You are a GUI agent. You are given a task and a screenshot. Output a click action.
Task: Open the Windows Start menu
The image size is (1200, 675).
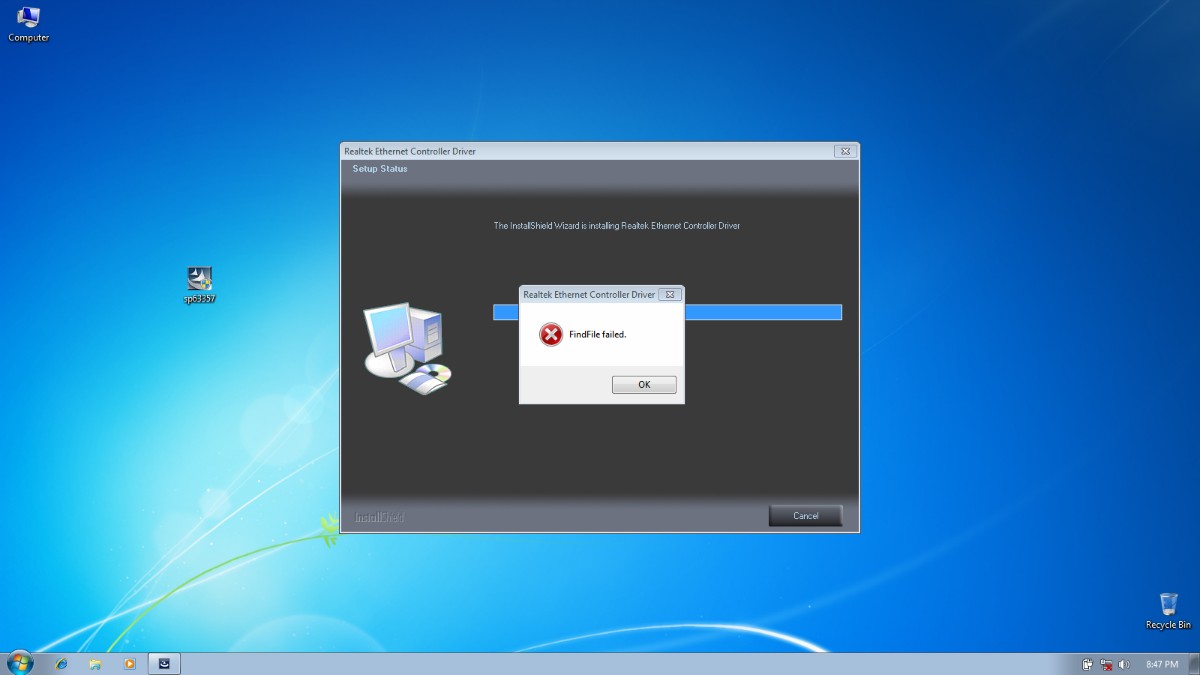20,663
